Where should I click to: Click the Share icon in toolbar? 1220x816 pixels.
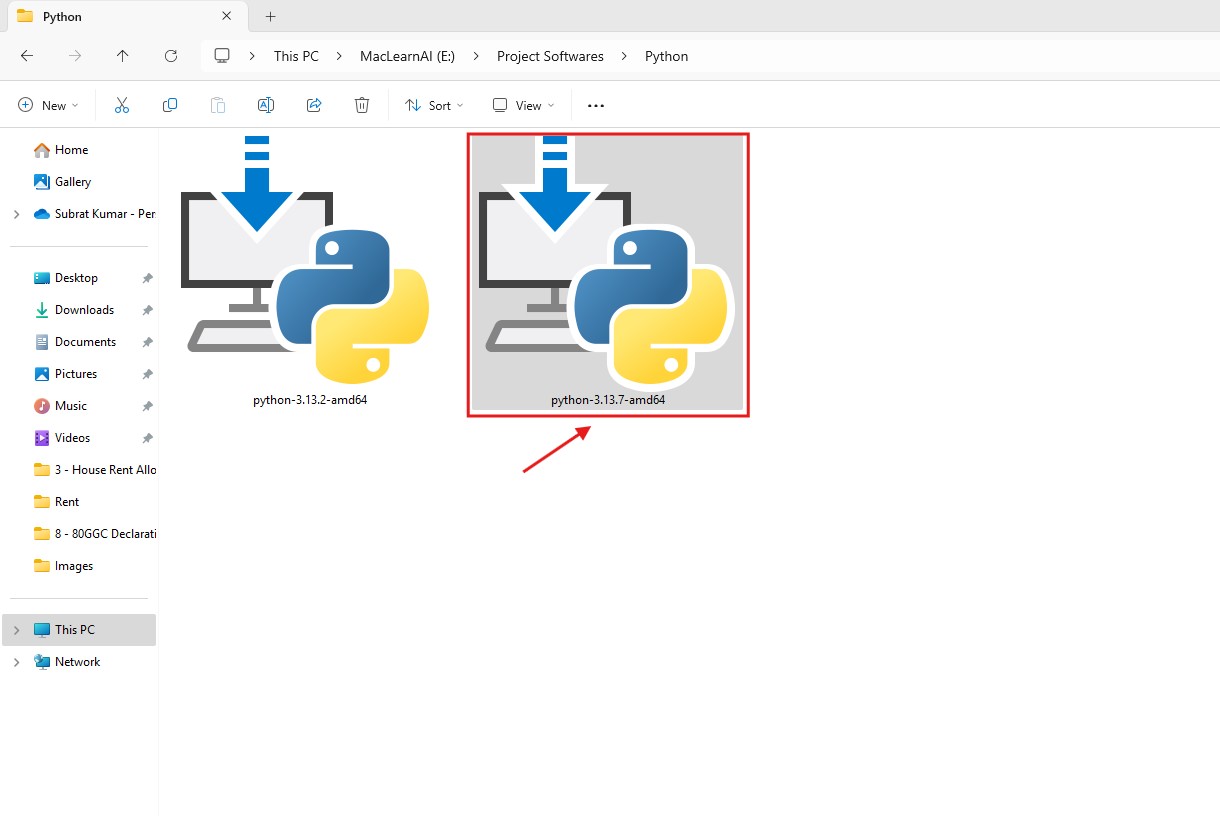click(314, 105)
